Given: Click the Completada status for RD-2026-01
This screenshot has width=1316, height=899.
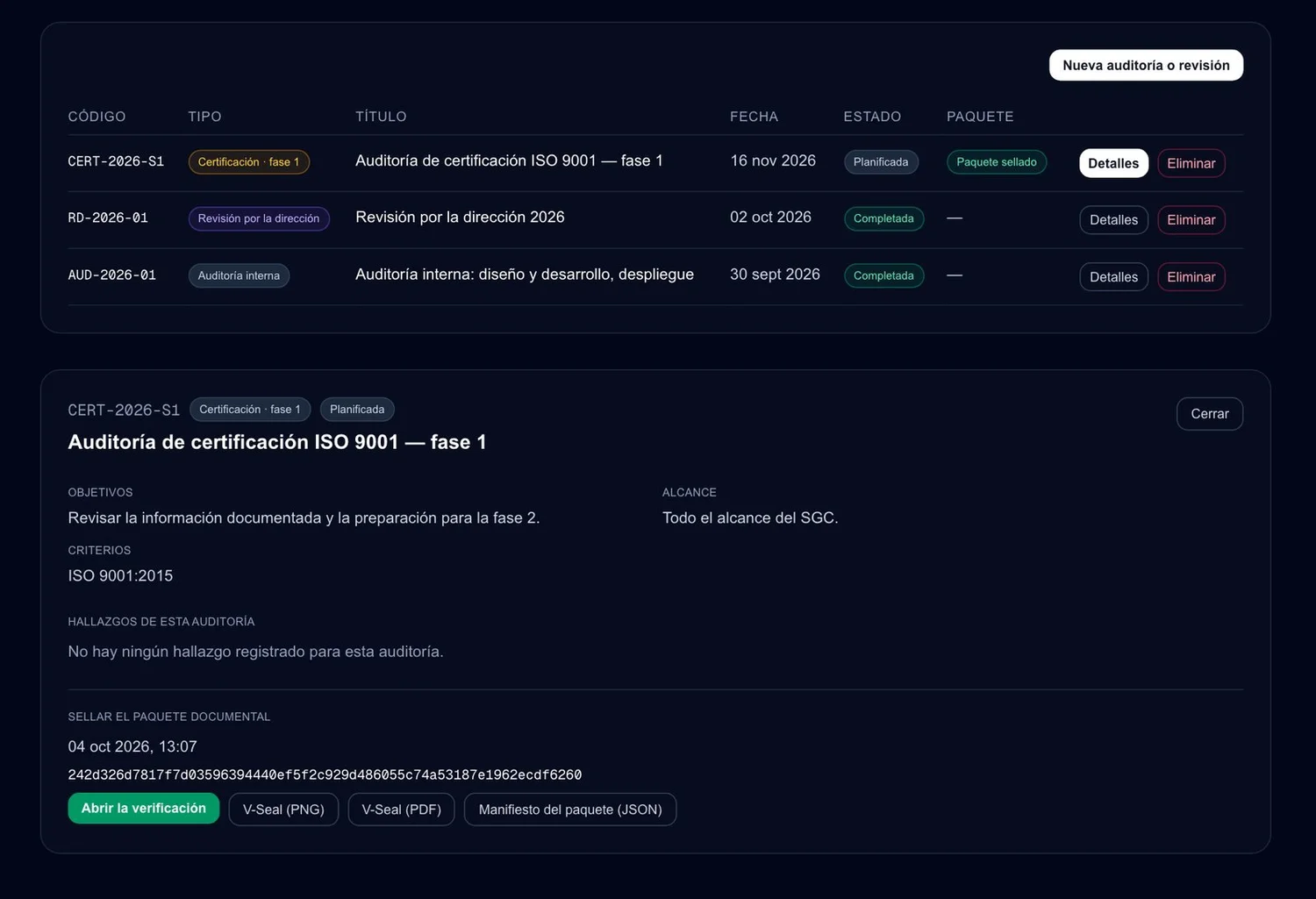Looking at the screenshot, I should (x=883, y=218).
